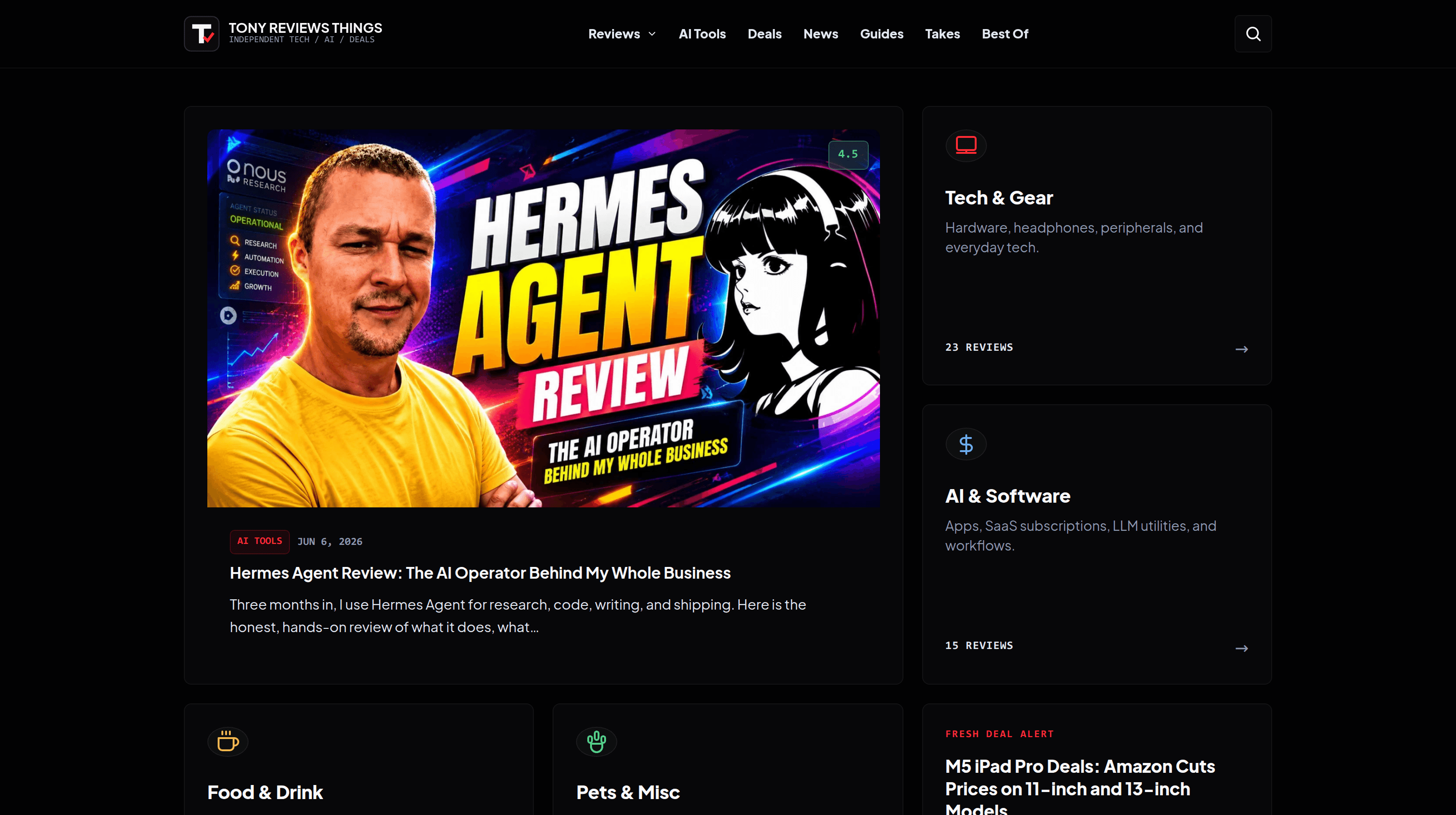1456x815 pixels.
Task: Open the Hermes Agent Review article title
Action: click(x=480, y=573)
